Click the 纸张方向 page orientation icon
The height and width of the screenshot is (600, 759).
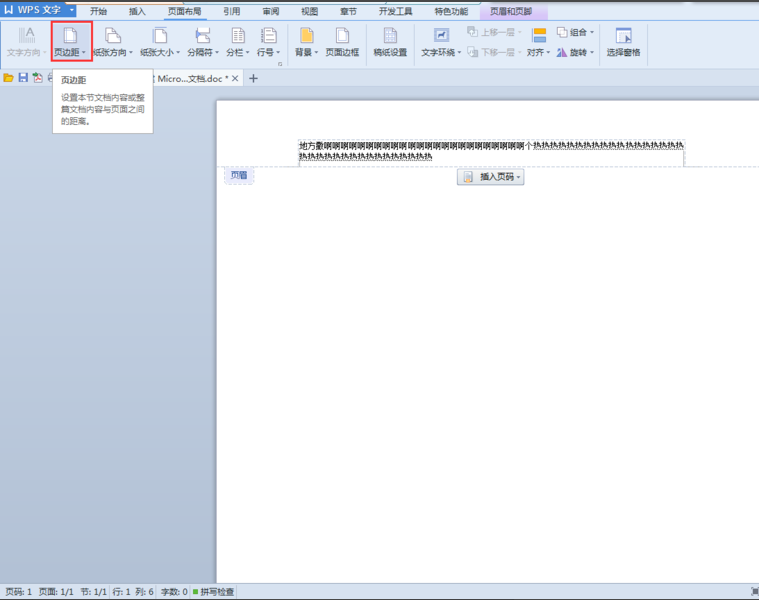coord(113,35)
